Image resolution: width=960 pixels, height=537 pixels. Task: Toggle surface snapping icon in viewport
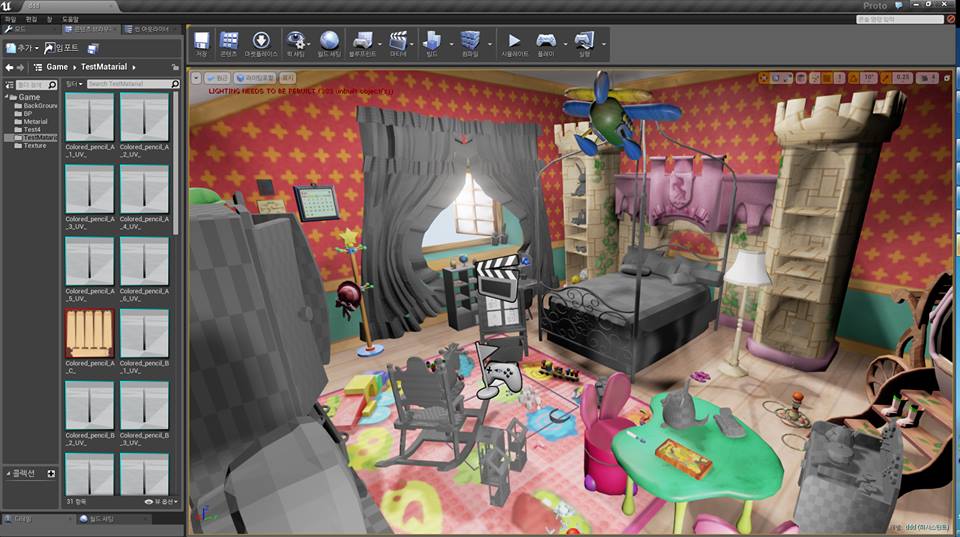click(x=815, y=78)
